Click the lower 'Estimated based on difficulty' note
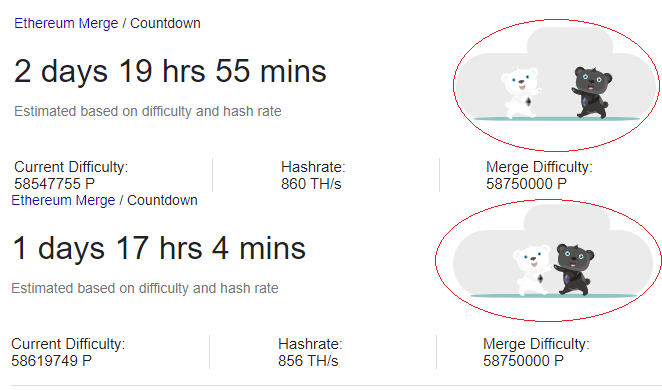This screenshot has height=390, width=662. click(x=145, y=288)
